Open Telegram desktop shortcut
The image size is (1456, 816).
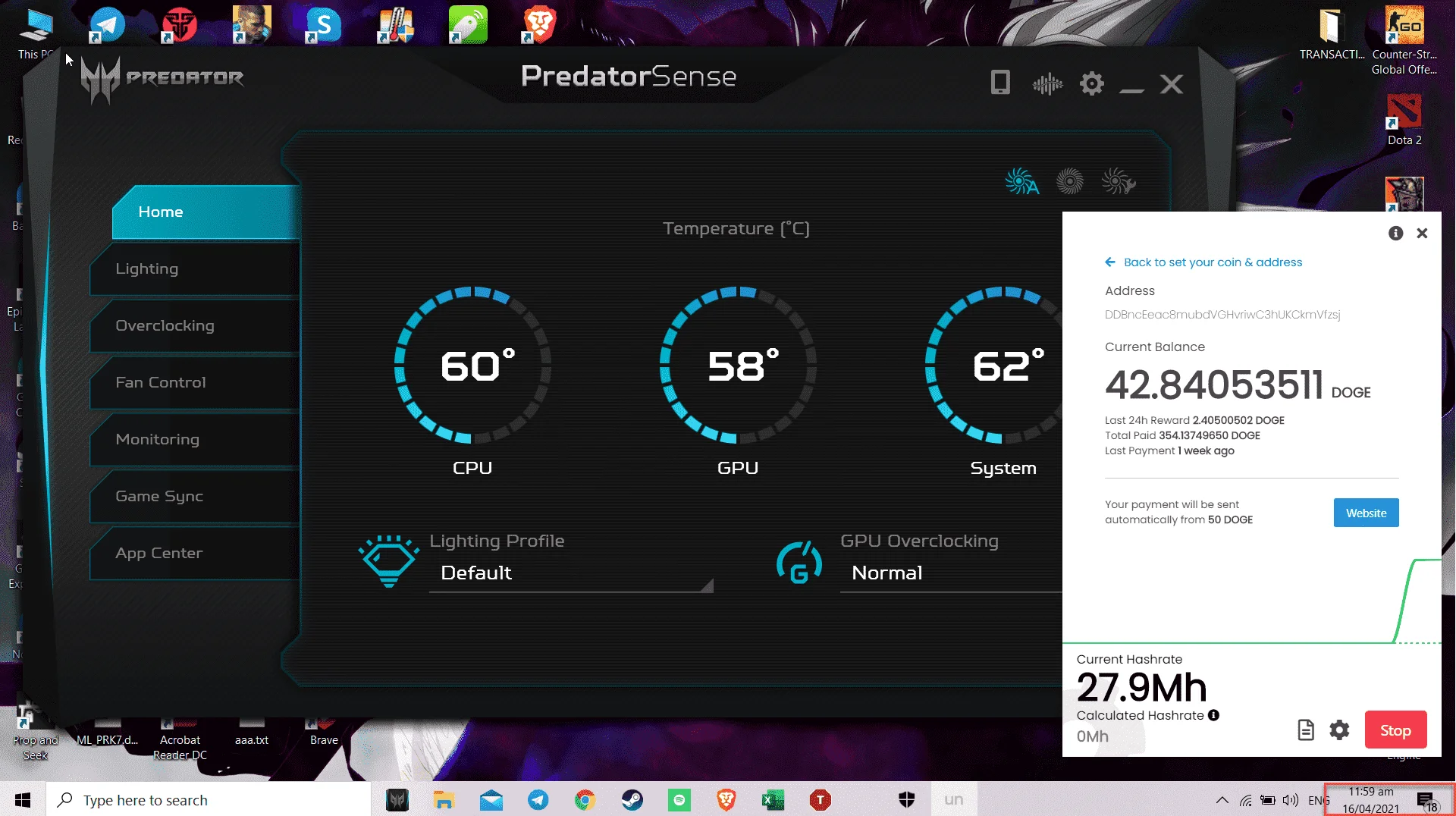(107, 24)
